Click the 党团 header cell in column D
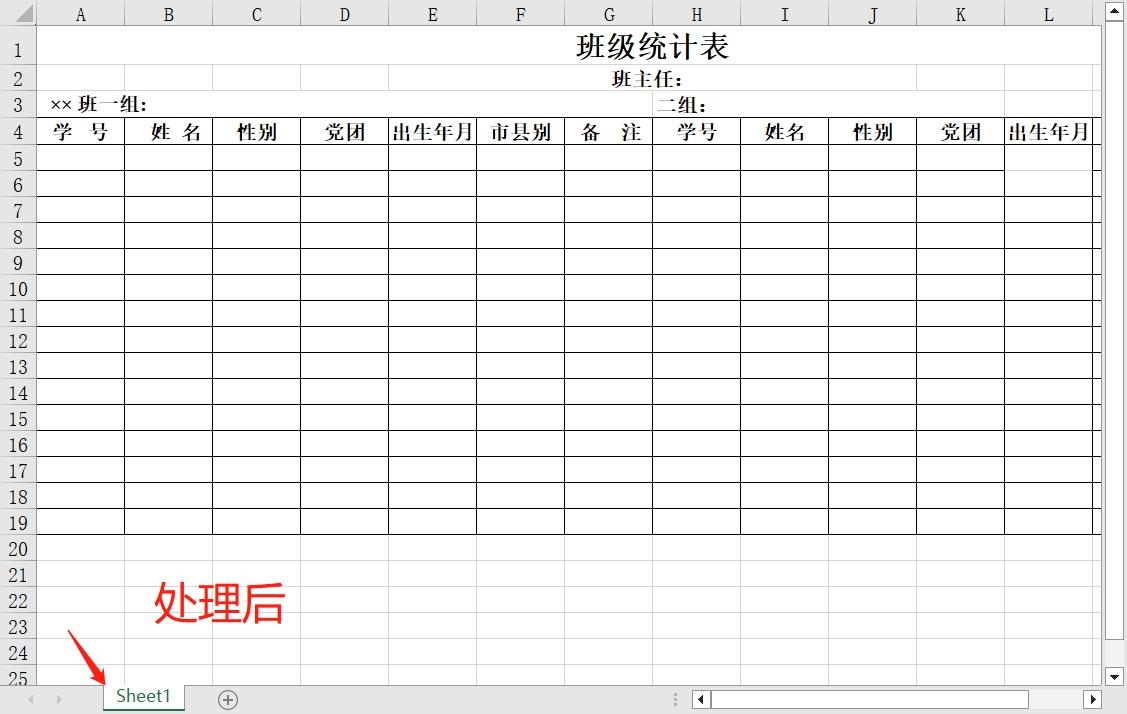This screenshot has height=714, width=1127. pyautogui.click(x=344, y=131)
